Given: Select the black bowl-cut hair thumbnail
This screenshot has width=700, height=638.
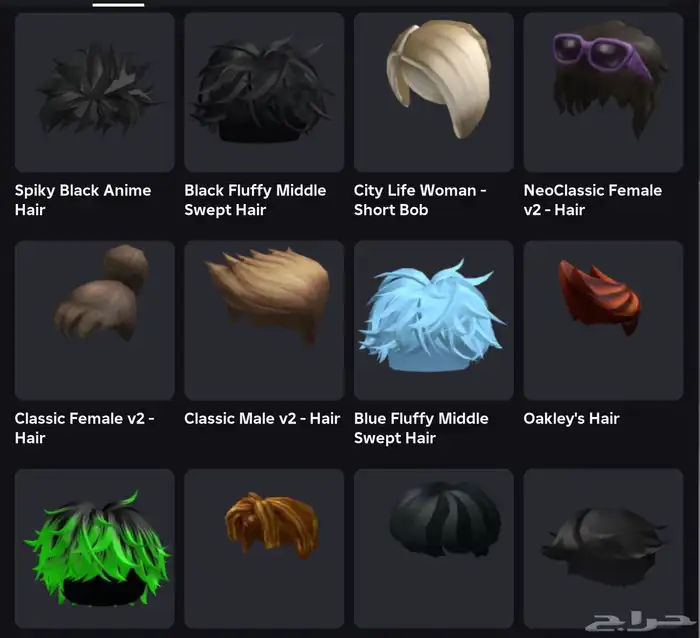Looking at the screenshot, I should point(434,549).
